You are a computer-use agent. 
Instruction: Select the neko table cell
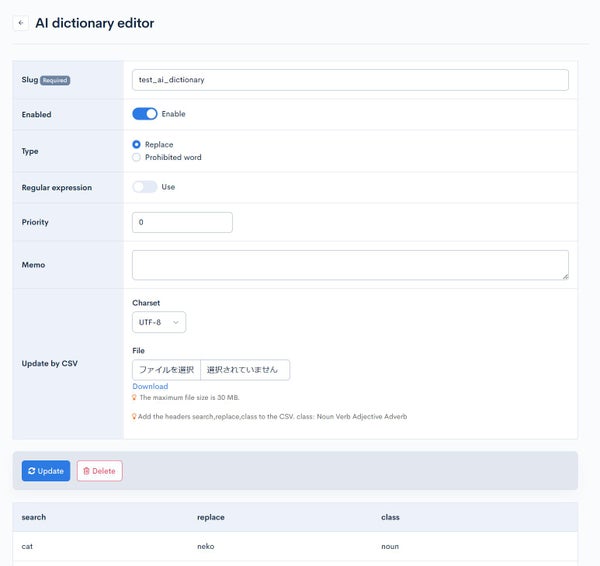pyautogui.click(x=205, y=546)
